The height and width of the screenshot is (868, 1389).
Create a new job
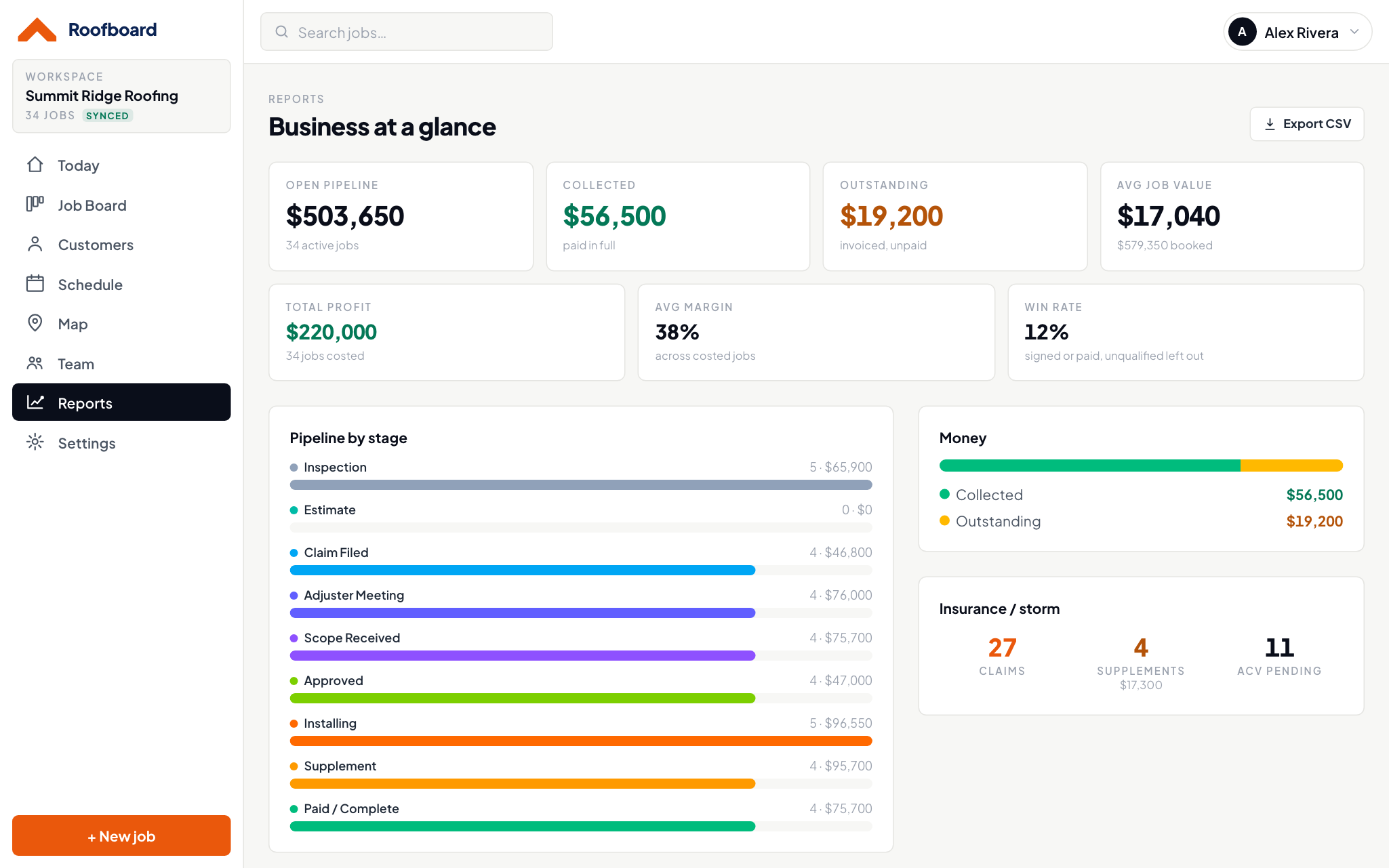click(x=121, y=835)
